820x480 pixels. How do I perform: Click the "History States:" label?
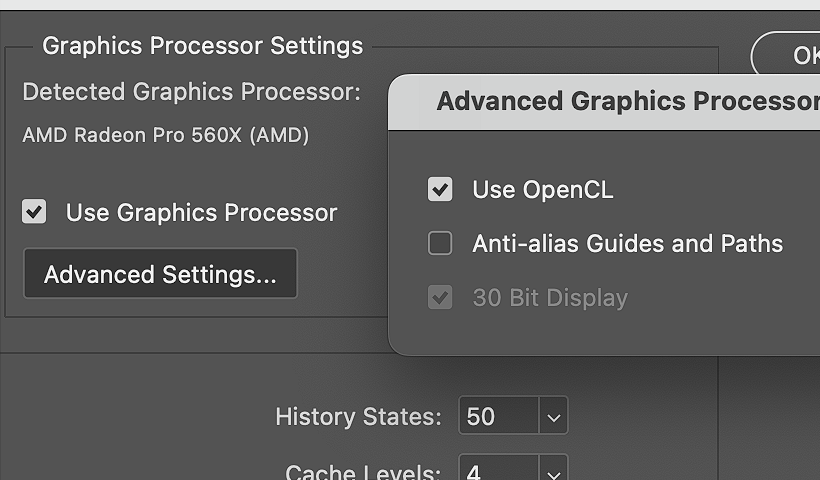pyautogui.click(x=357, y=417)
